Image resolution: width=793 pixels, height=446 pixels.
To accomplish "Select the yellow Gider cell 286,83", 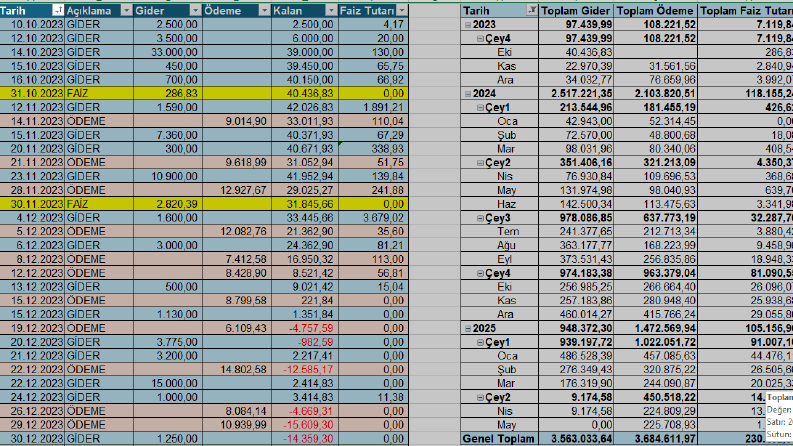I will pyautogui.click(x=168, y=94).
